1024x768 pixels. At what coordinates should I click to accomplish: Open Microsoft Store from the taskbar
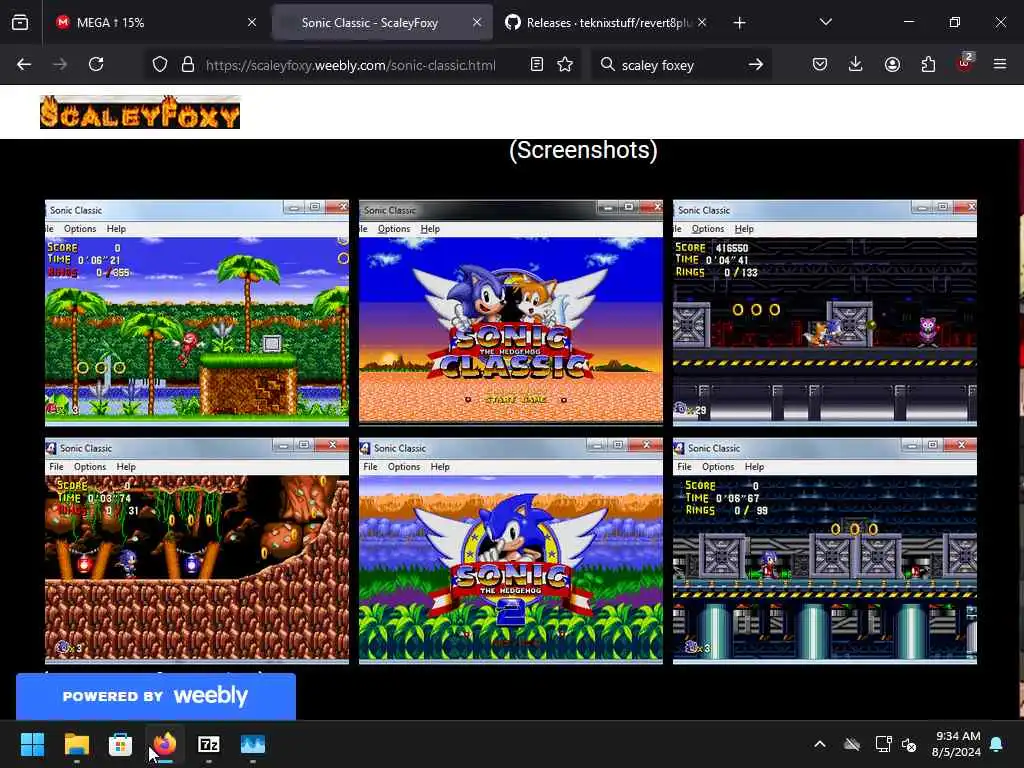pyautogui.click(x=120, y=744)
